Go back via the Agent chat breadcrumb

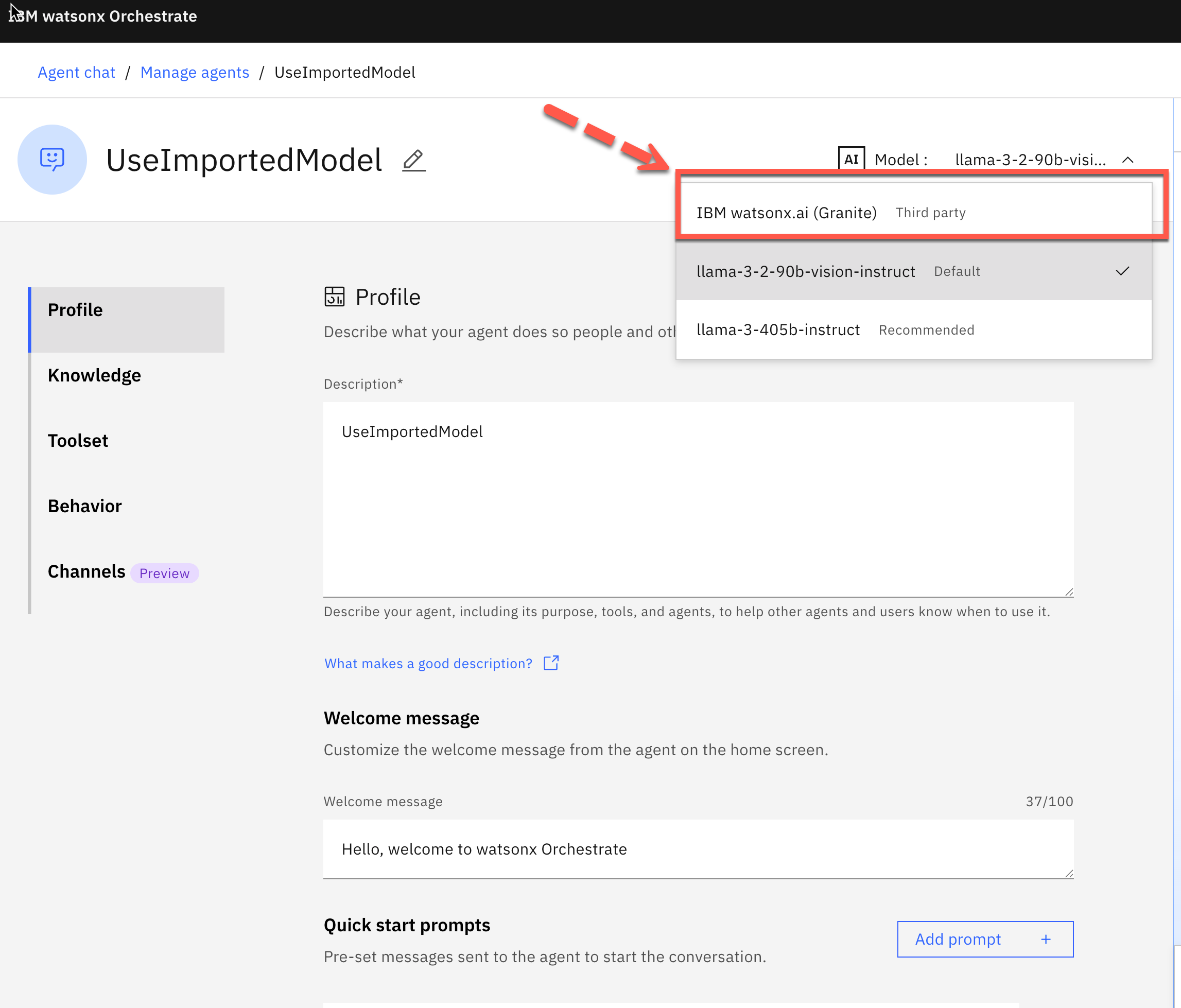tap(76, 72)
